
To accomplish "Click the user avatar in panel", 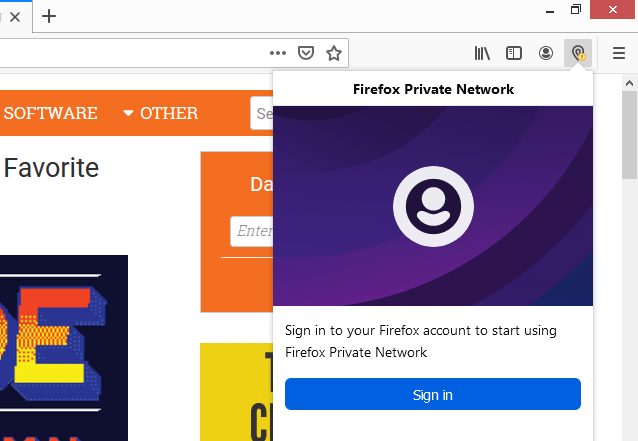I will click(x=432, y=206).
